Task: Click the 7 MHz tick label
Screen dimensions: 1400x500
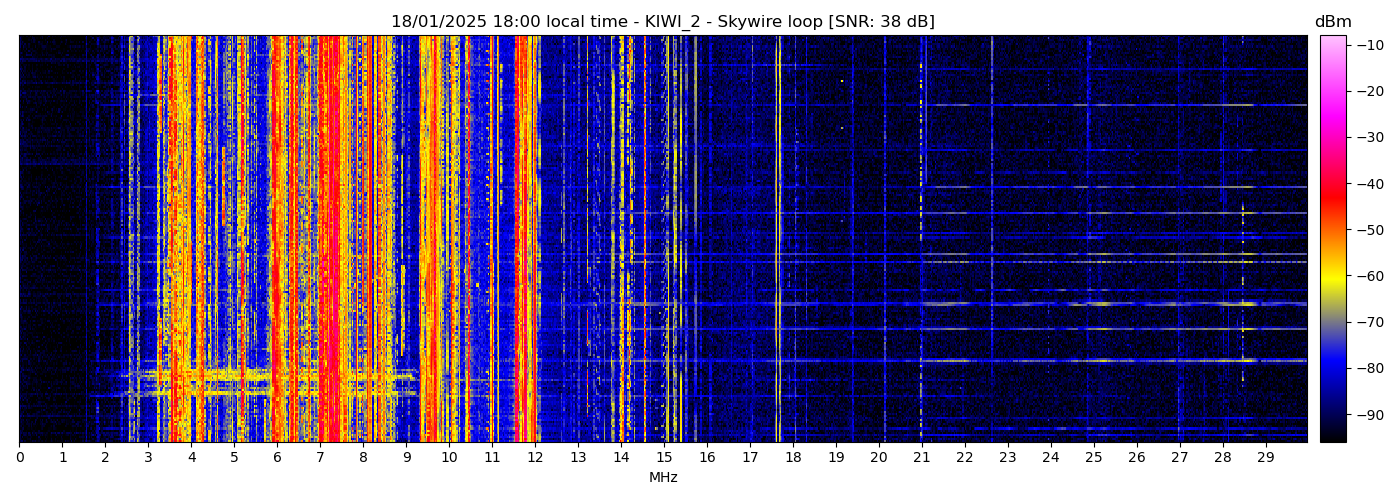Action: (x=320, y=457)
